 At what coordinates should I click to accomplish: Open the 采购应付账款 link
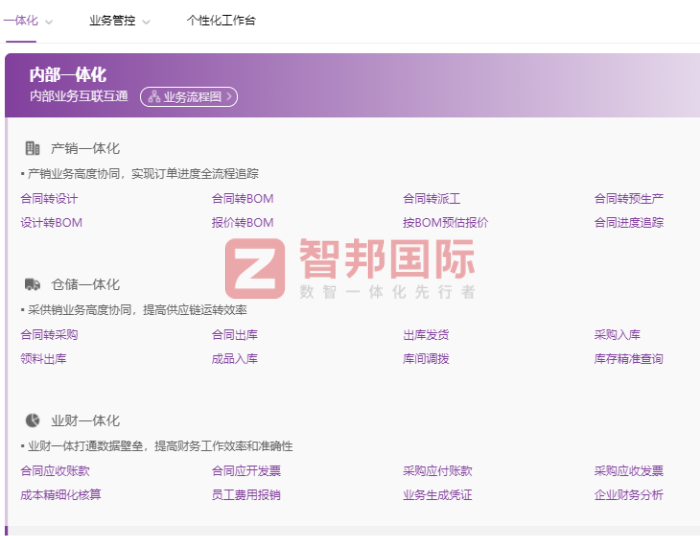coord(438,471)
